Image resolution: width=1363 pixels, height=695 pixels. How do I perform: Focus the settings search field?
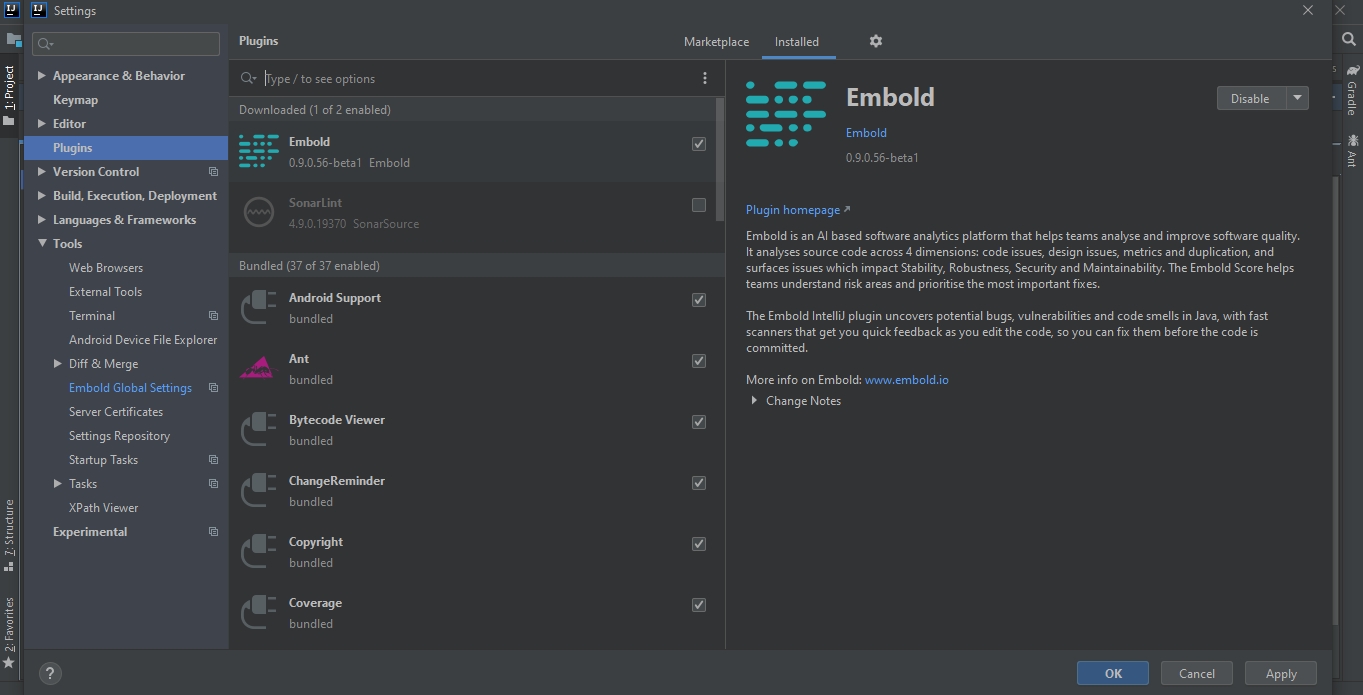coord(126,43)
